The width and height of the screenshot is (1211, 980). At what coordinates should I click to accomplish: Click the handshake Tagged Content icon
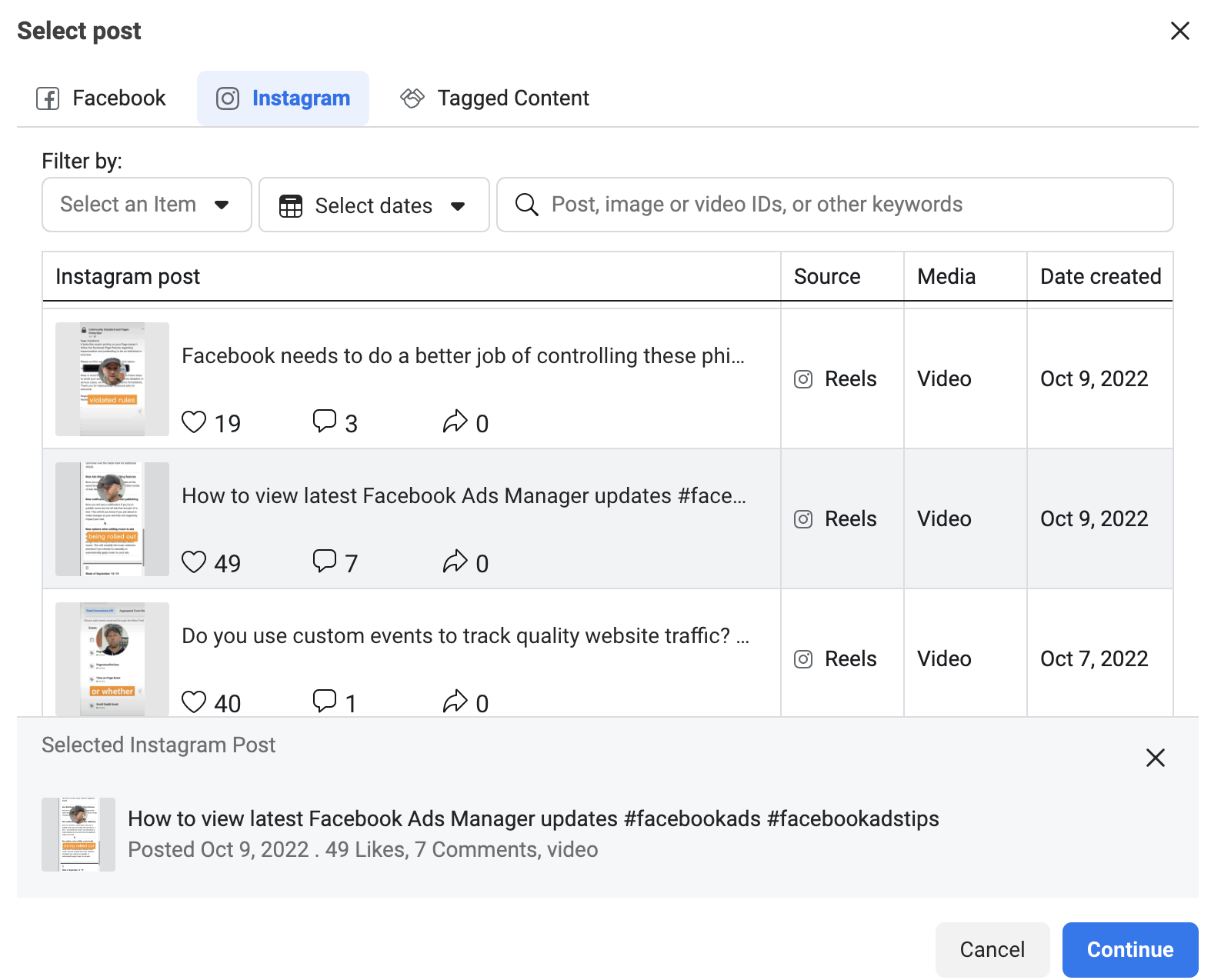pos(412,98)
